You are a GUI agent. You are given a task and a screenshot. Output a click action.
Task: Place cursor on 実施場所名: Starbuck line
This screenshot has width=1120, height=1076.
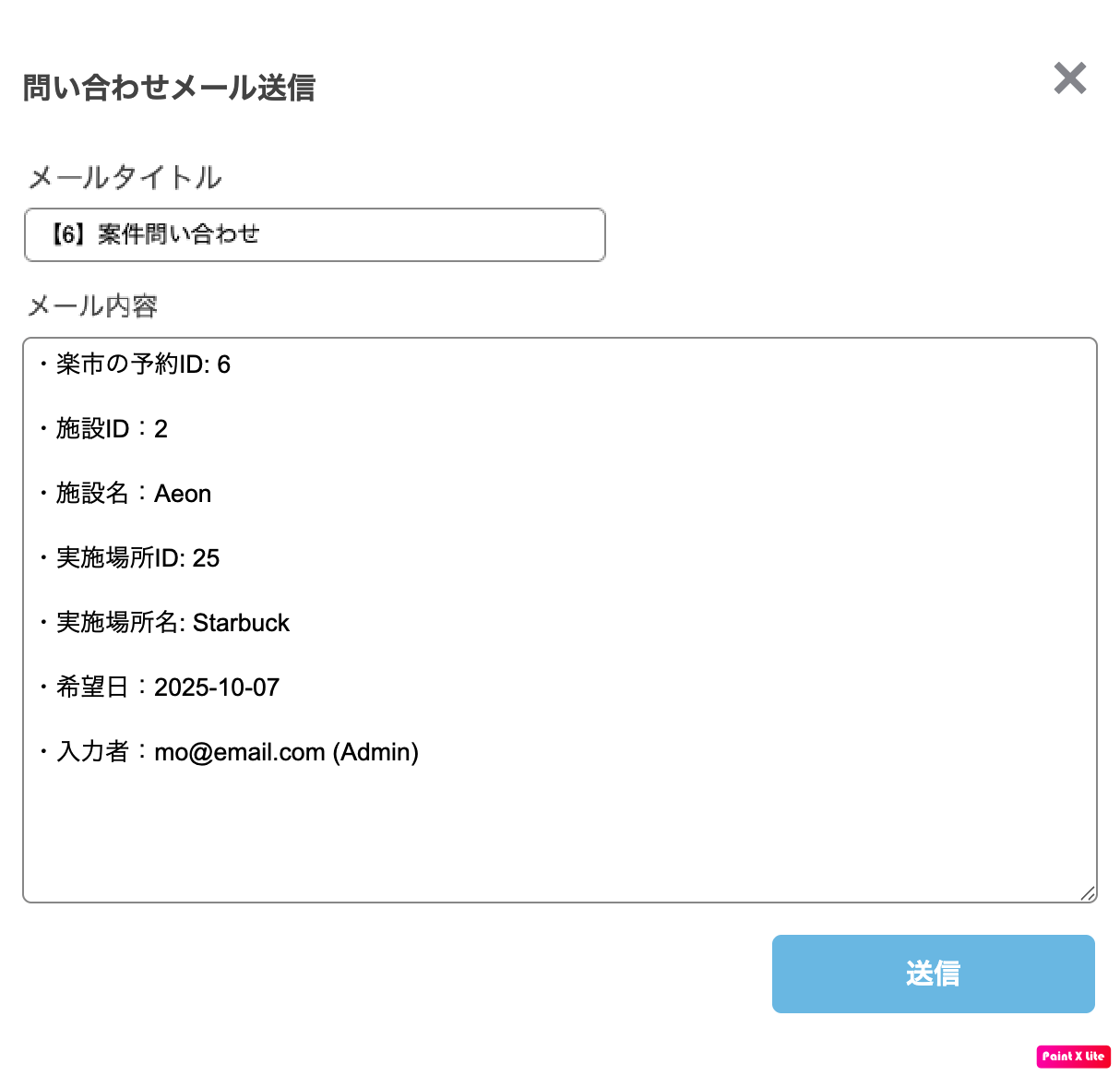click(173, 623)
